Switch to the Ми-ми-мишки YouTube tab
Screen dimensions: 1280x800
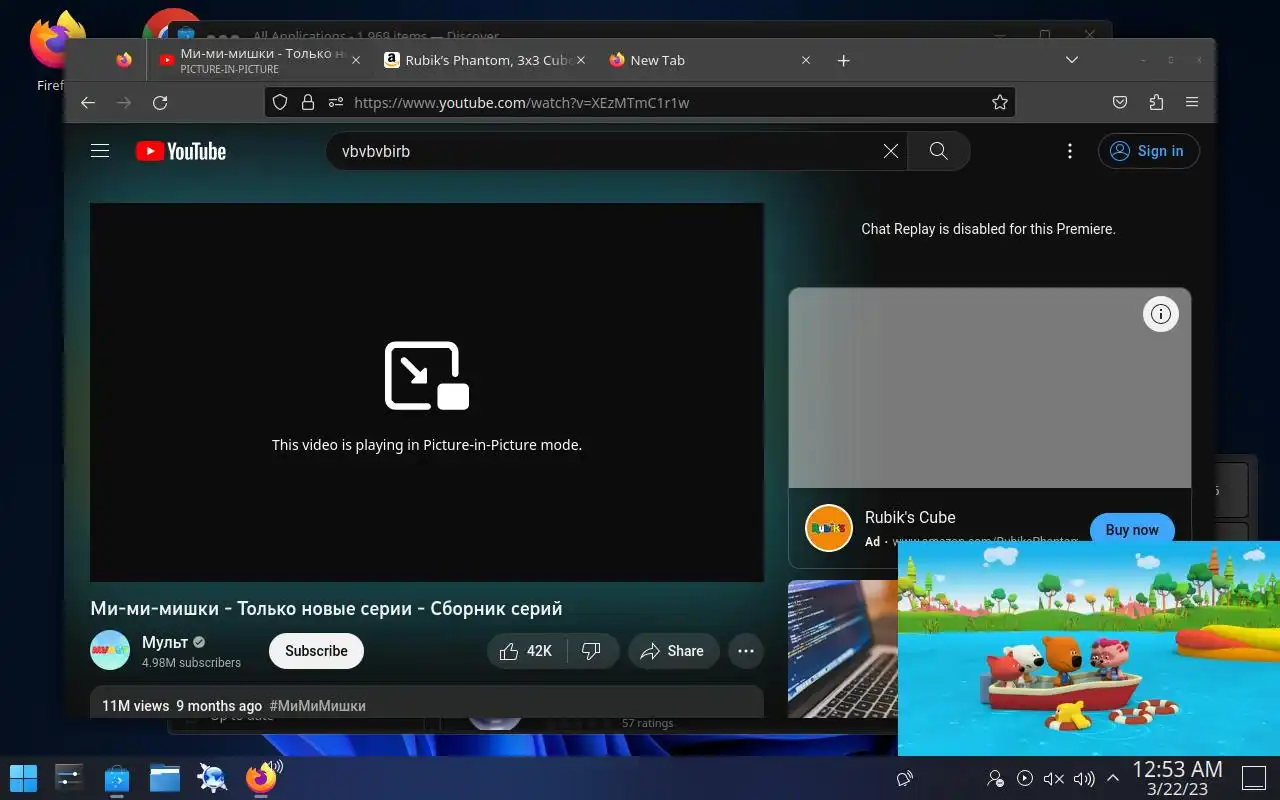pyautogui.click(x=260, y=60)
